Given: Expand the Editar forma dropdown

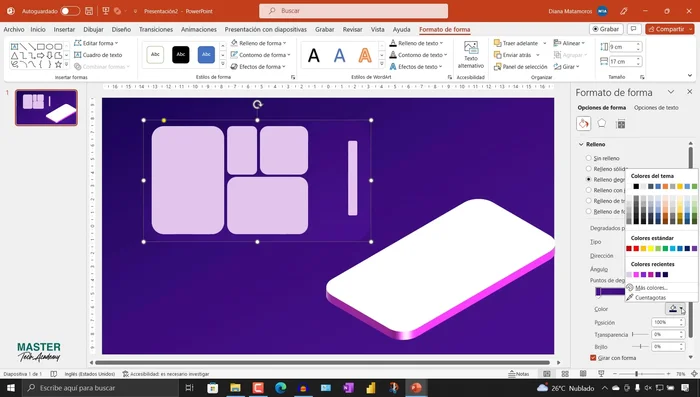Looking at the screenshot, I should [96, 43].
